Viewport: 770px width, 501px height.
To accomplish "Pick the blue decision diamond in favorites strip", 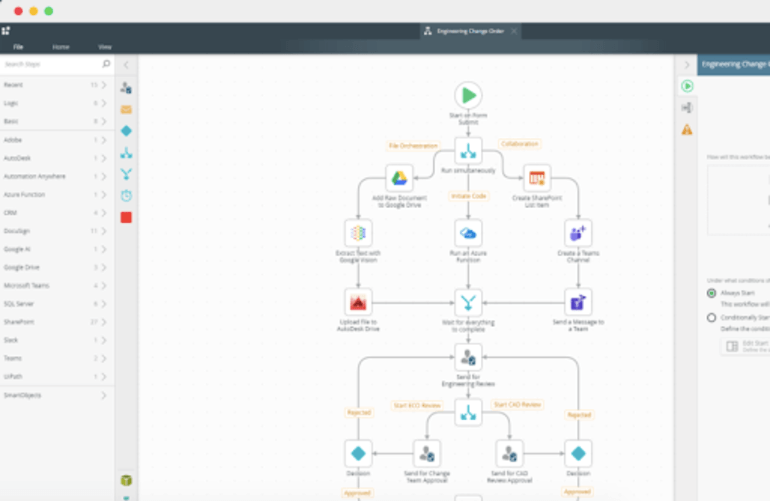I will pyautogui.click(x=126, y=131).
